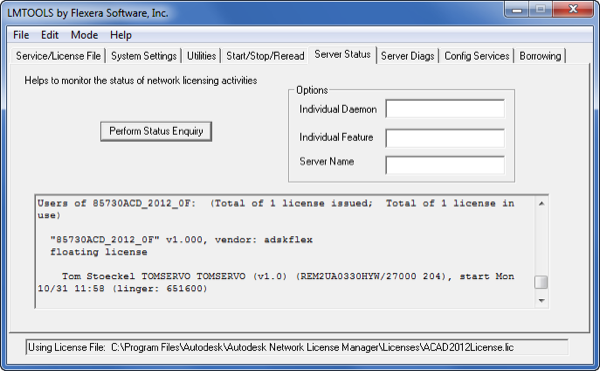This screenshot has width=600, height=371.
Task: Switch to the Start/Stop/Reread tab
Action: click(x=265, y=56)
